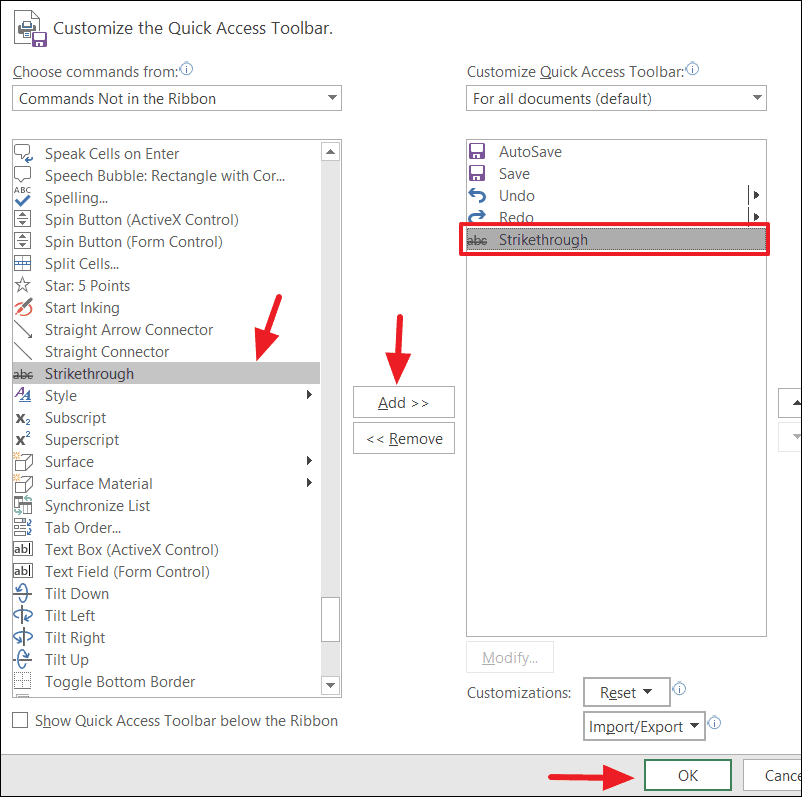The image size is (802, 797).
Task: Select the Superscript command
Action: [x=81, y=439]
